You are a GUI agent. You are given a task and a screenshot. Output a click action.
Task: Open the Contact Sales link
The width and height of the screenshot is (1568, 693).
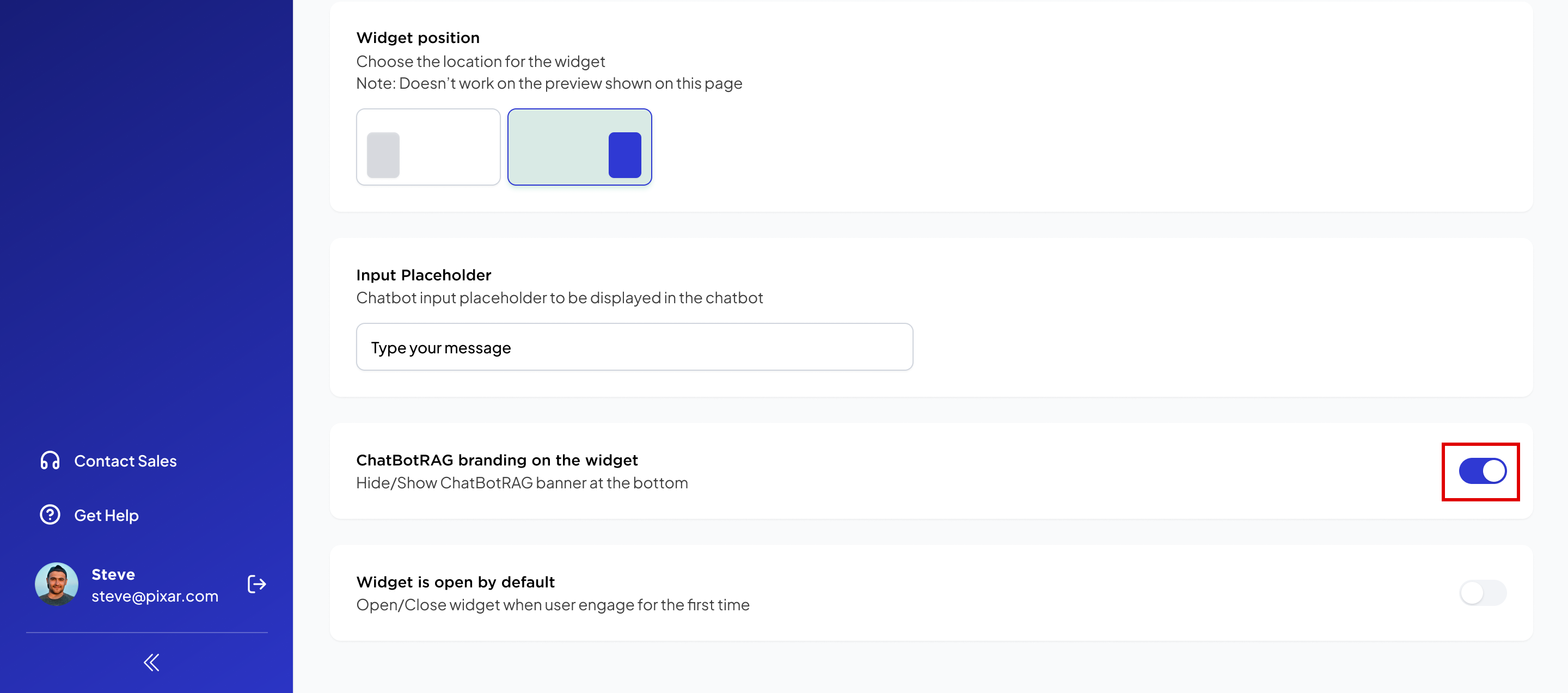click(125, 461)
